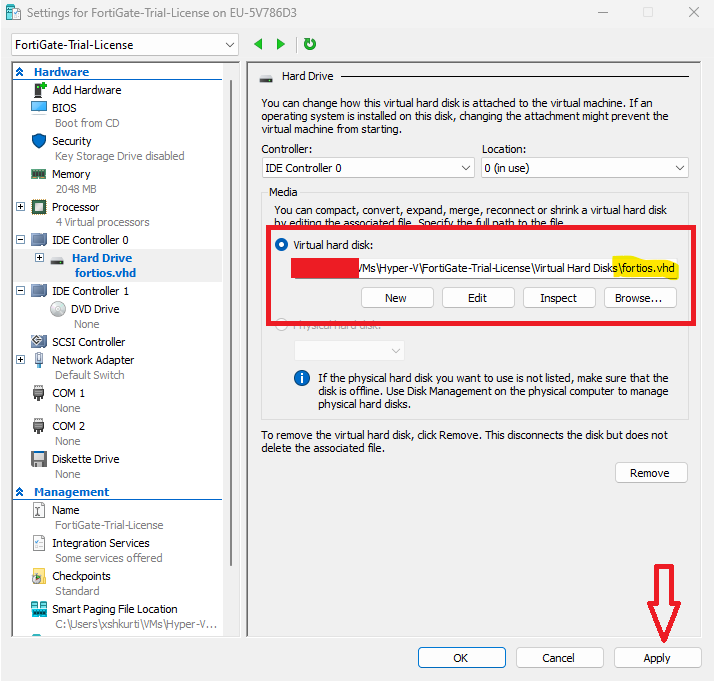Expand the Hard Drive tree node
715x681 pixels.
tap(40, 258)
